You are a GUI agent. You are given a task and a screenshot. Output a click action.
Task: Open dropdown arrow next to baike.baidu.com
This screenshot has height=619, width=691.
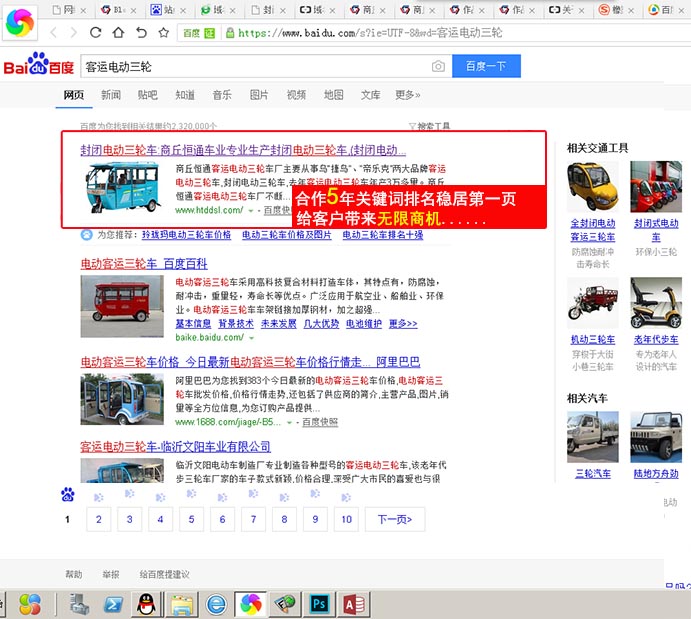pyautogui.click(x=252, y=338)
